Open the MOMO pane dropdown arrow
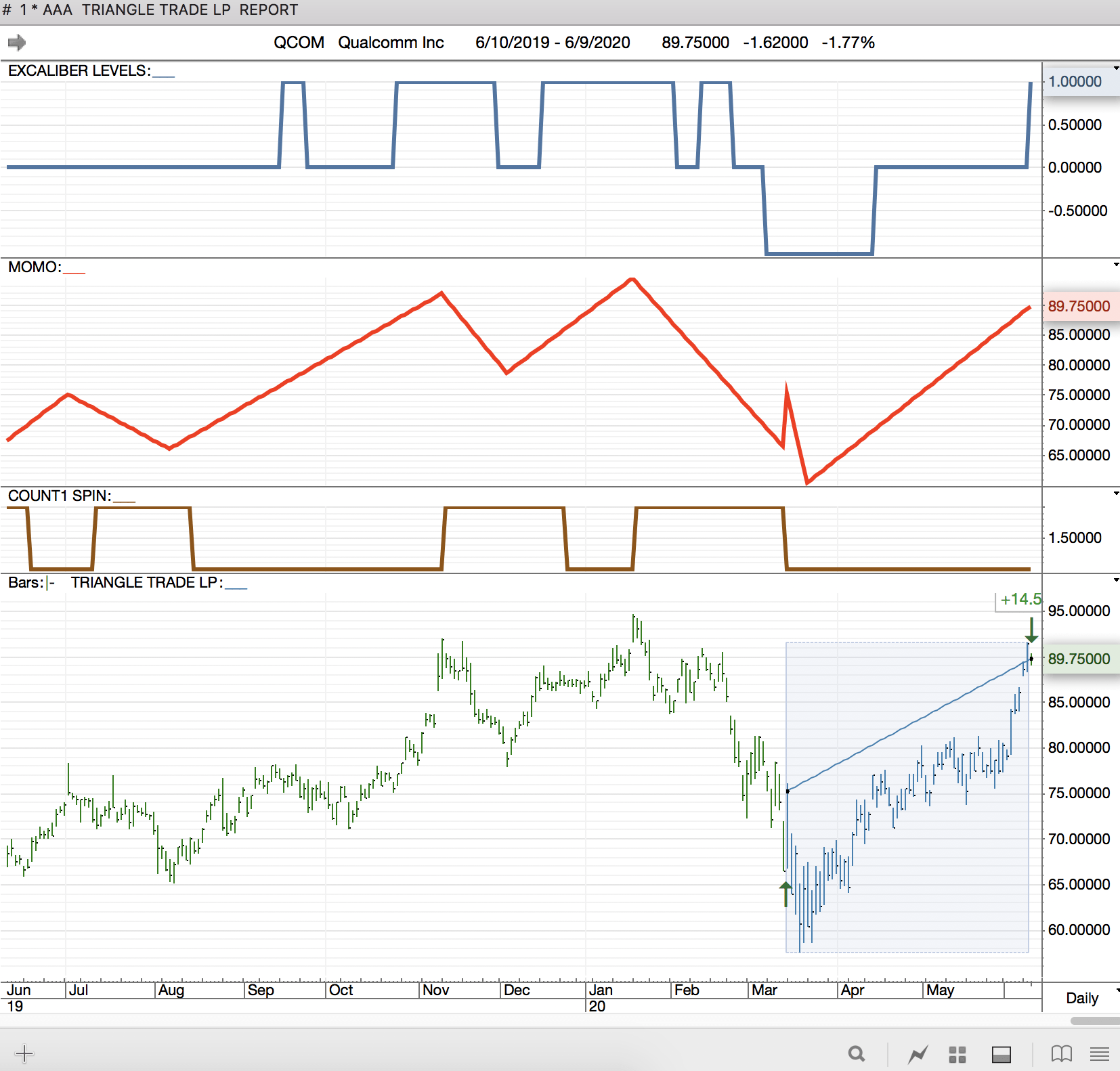The height and width of the screenshot is (1071, 1120). tap(1116, 265)
